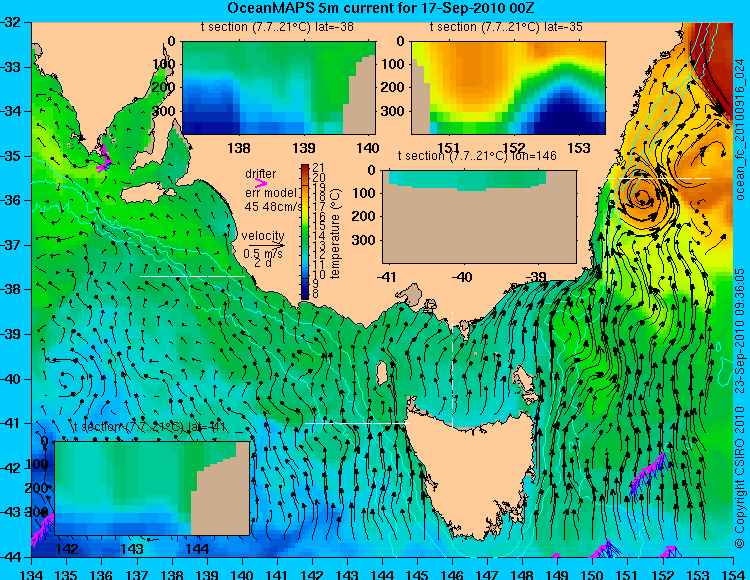
Task: Click the 'drifter' legend label
Action: coord(261,174)
